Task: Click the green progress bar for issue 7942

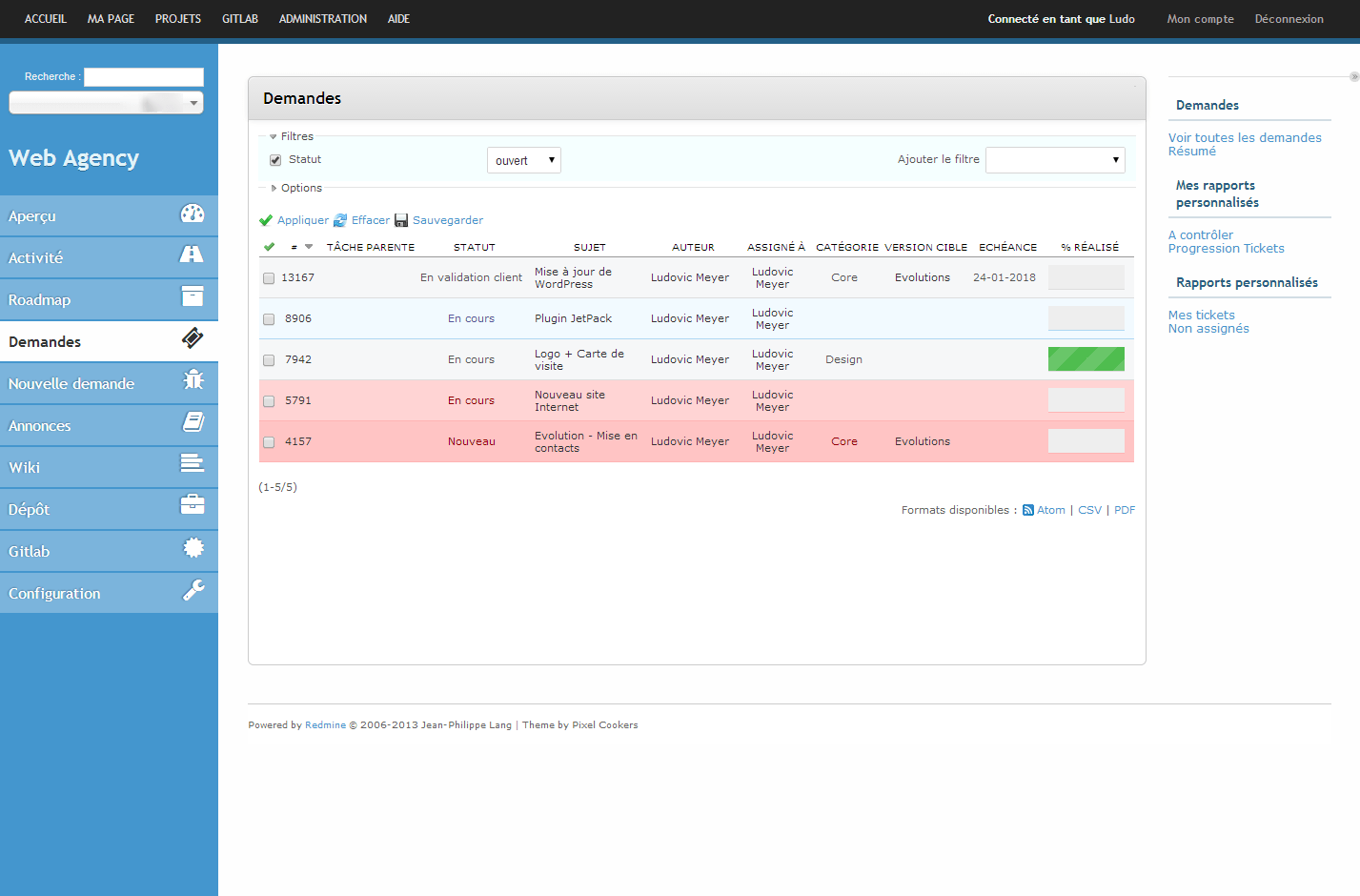Action: click(x=1086, y=359)
